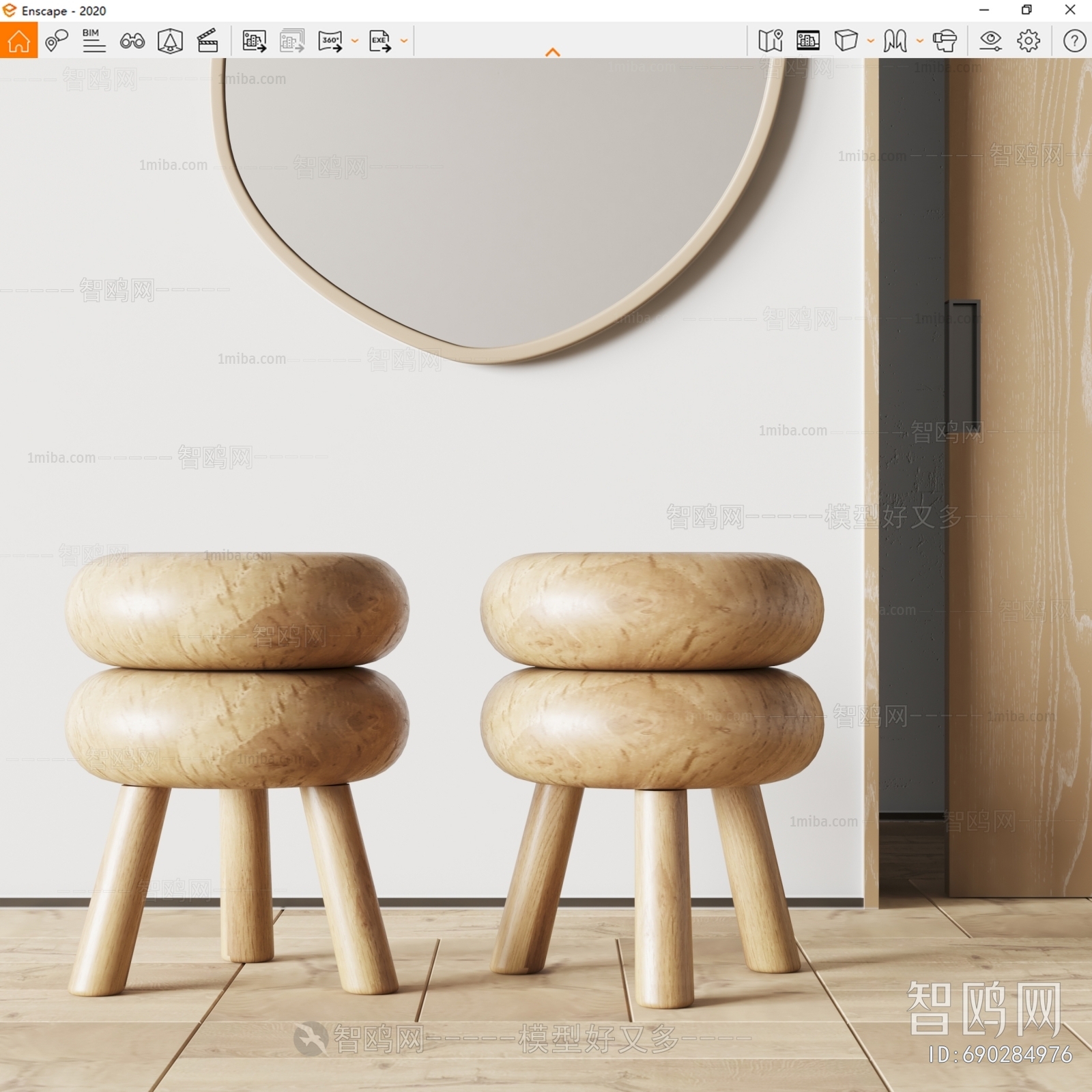Toggle Orthographic projection cube icon
Image resolution: width=1092 pixels, height=1092 pixels.
coord(846,41)
